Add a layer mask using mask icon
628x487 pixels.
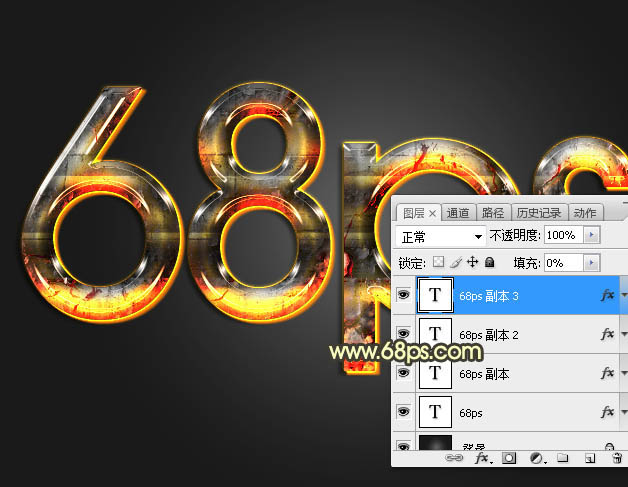[509, 458]
